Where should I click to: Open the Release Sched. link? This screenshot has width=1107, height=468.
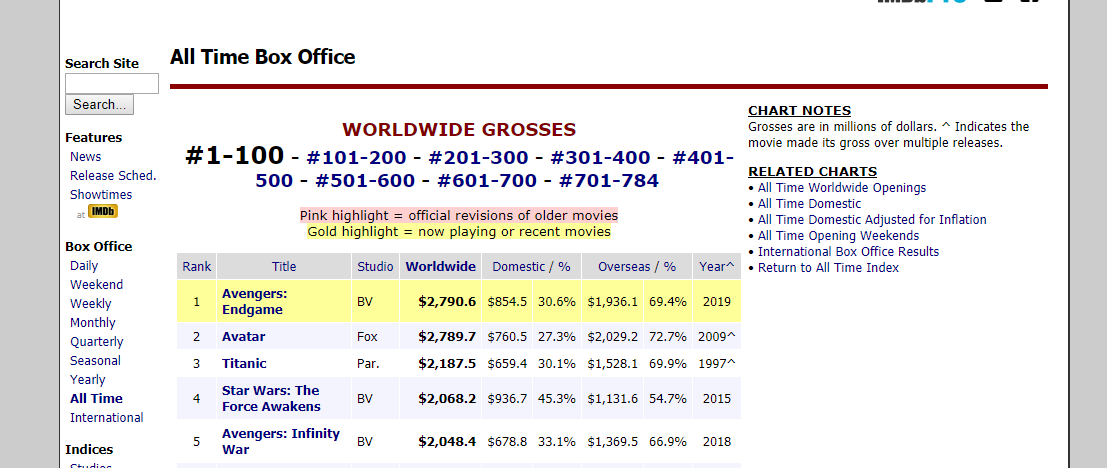point(113,176)
